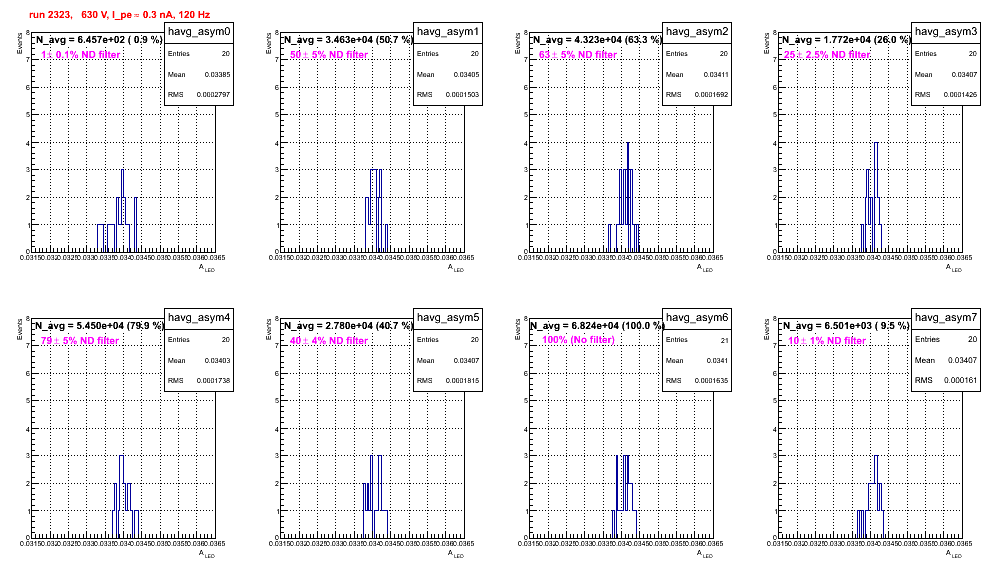Select the havg_asym7 stats box title
The width and height of the screenshot is (996, 572).
tap(946, 318)
